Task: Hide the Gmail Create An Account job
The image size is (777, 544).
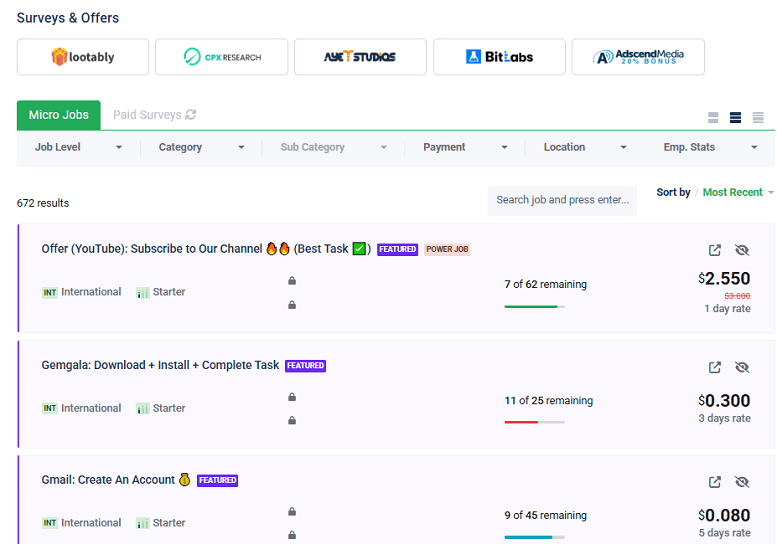Action: pos(742,482)
